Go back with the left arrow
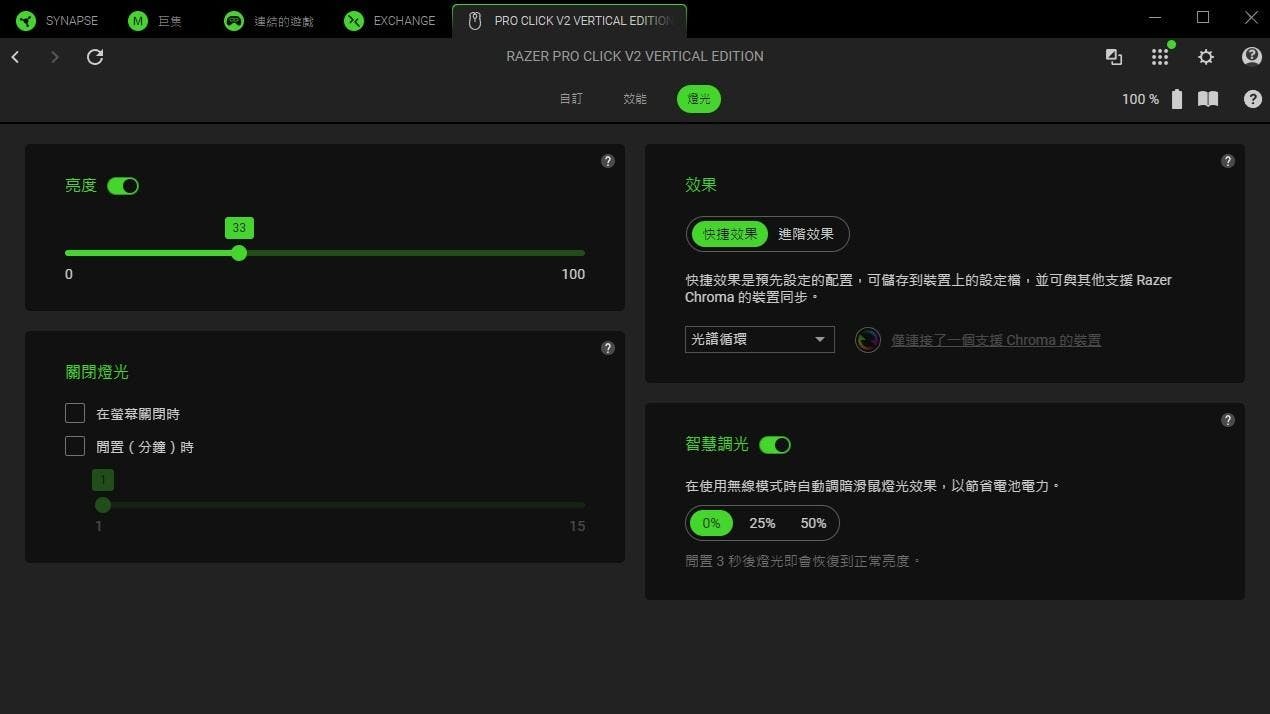Screen dimensions: 1270x714 (x=16, y=57)
